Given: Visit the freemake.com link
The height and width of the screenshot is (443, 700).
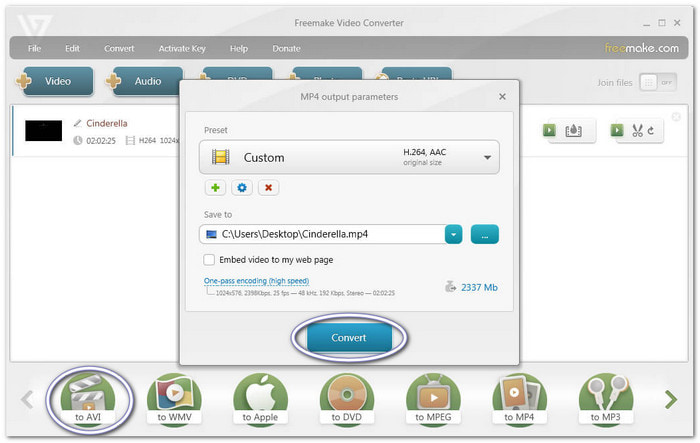Looking at the screenshot, I should tap(642, 48).
